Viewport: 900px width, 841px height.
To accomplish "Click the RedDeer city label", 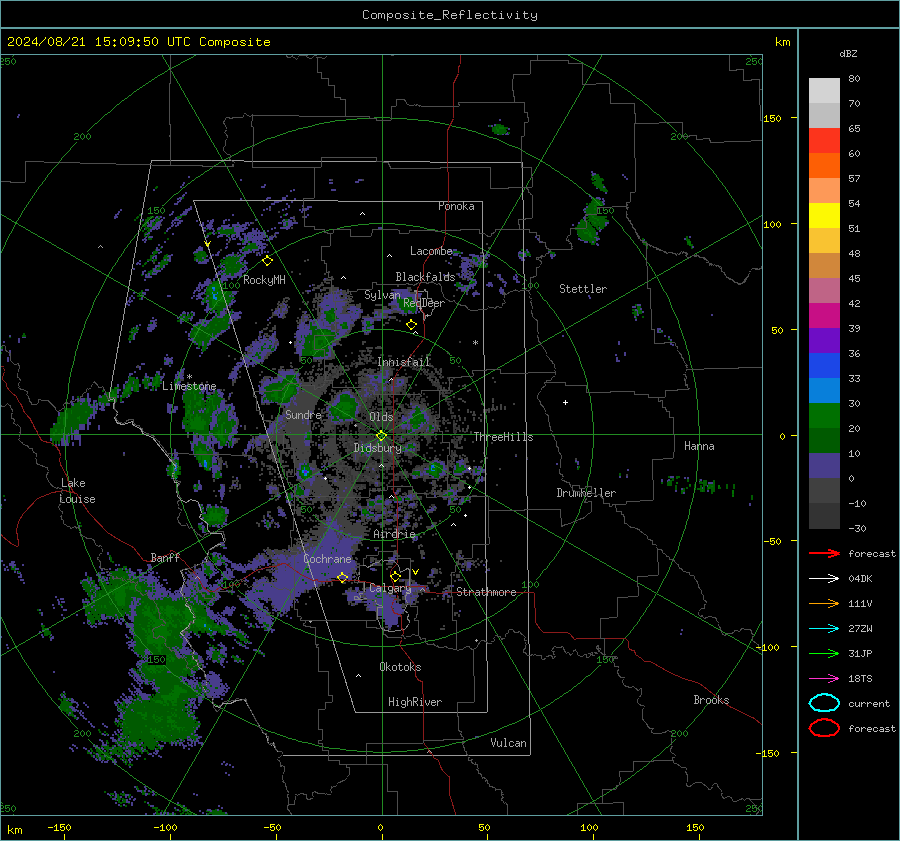I will point(424,303).
